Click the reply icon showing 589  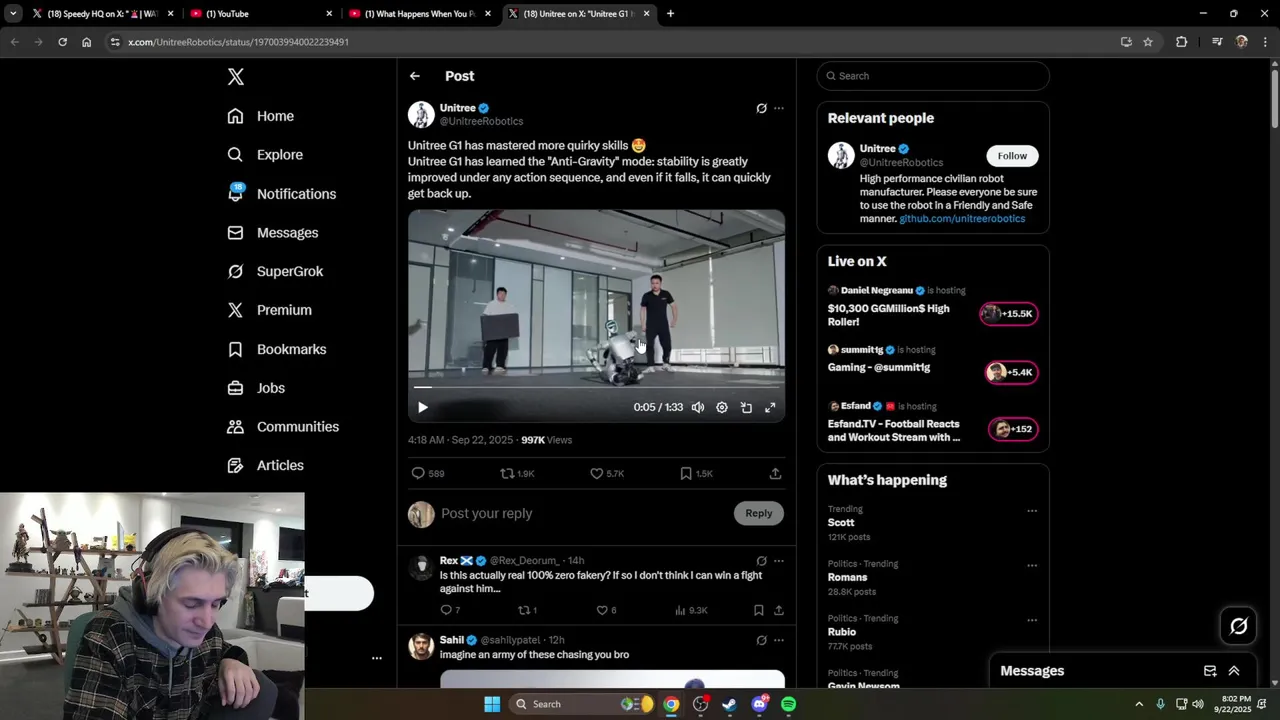pyautogui.click(x=428, y=473)
